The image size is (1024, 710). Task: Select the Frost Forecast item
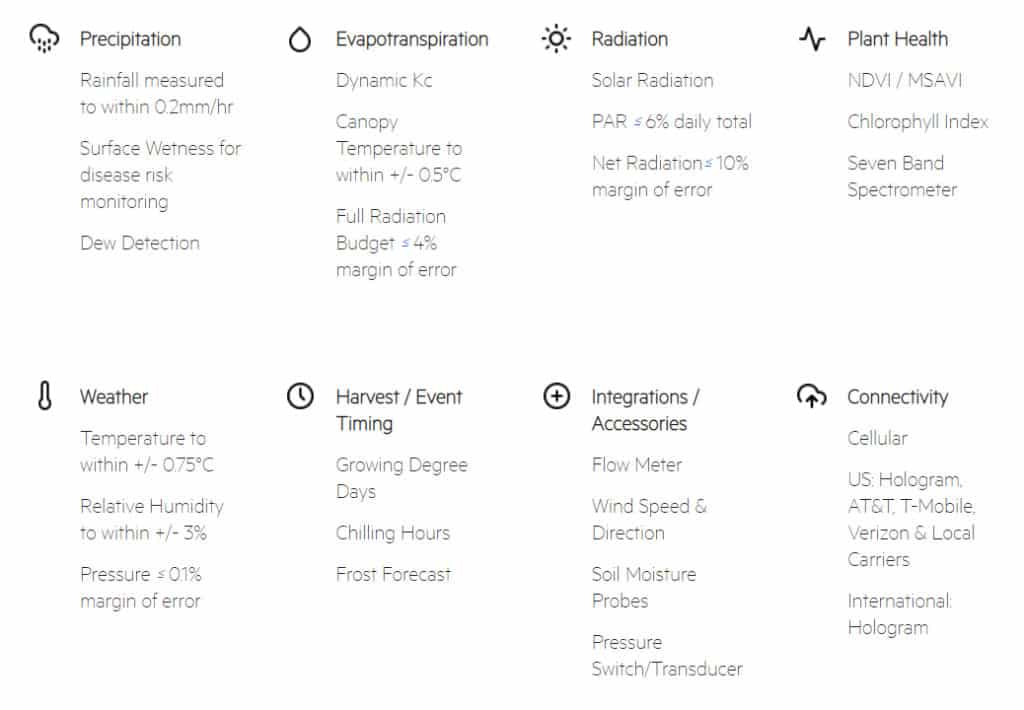(x=393, y=574)
